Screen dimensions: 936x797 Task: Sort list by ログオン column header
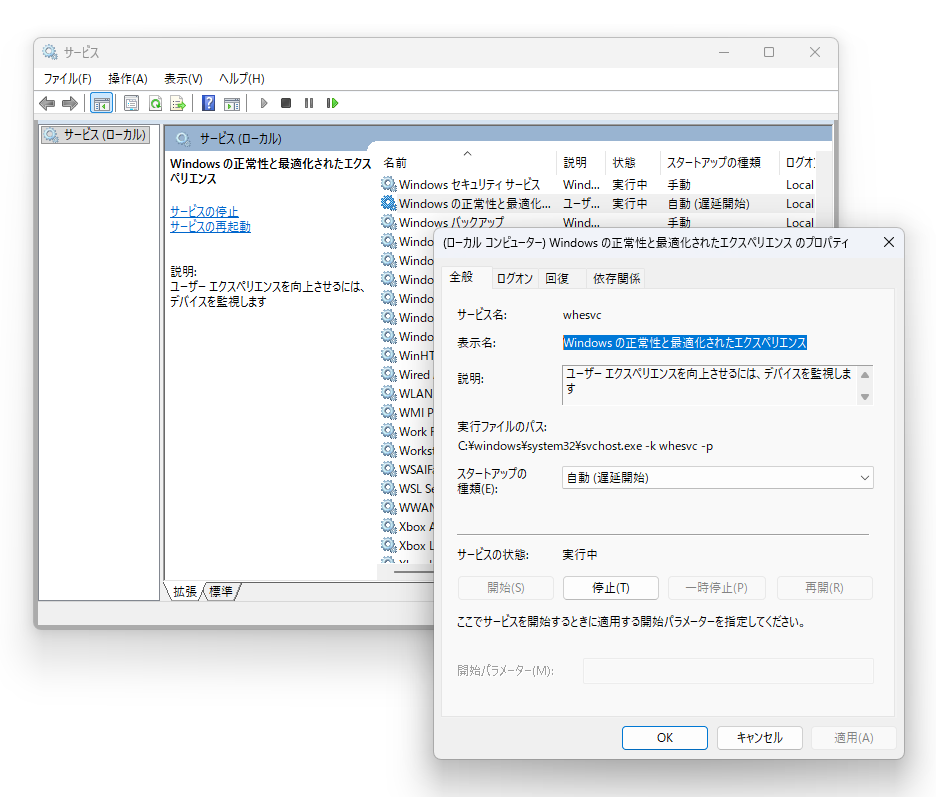(x=799, y=162)
